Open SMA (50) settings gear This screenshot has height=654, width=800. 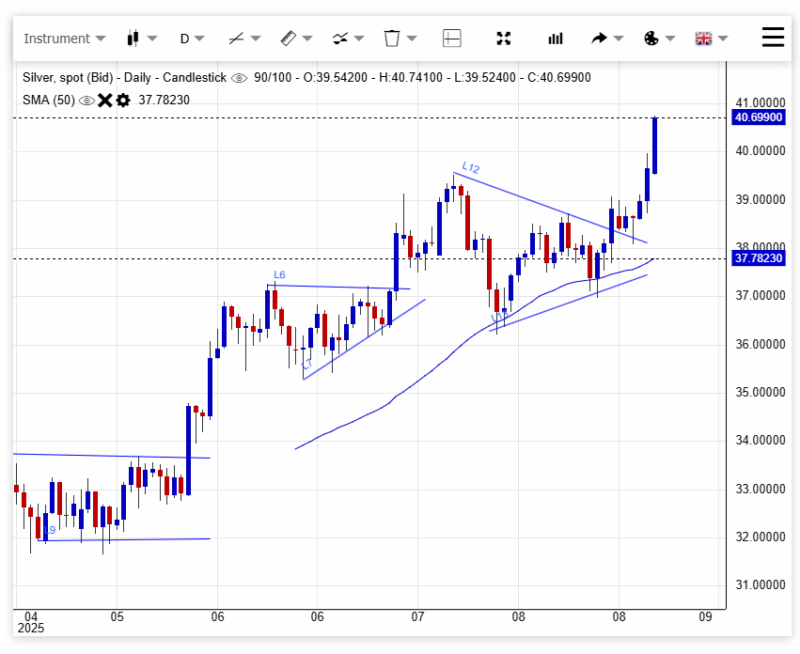coord(123,100)
